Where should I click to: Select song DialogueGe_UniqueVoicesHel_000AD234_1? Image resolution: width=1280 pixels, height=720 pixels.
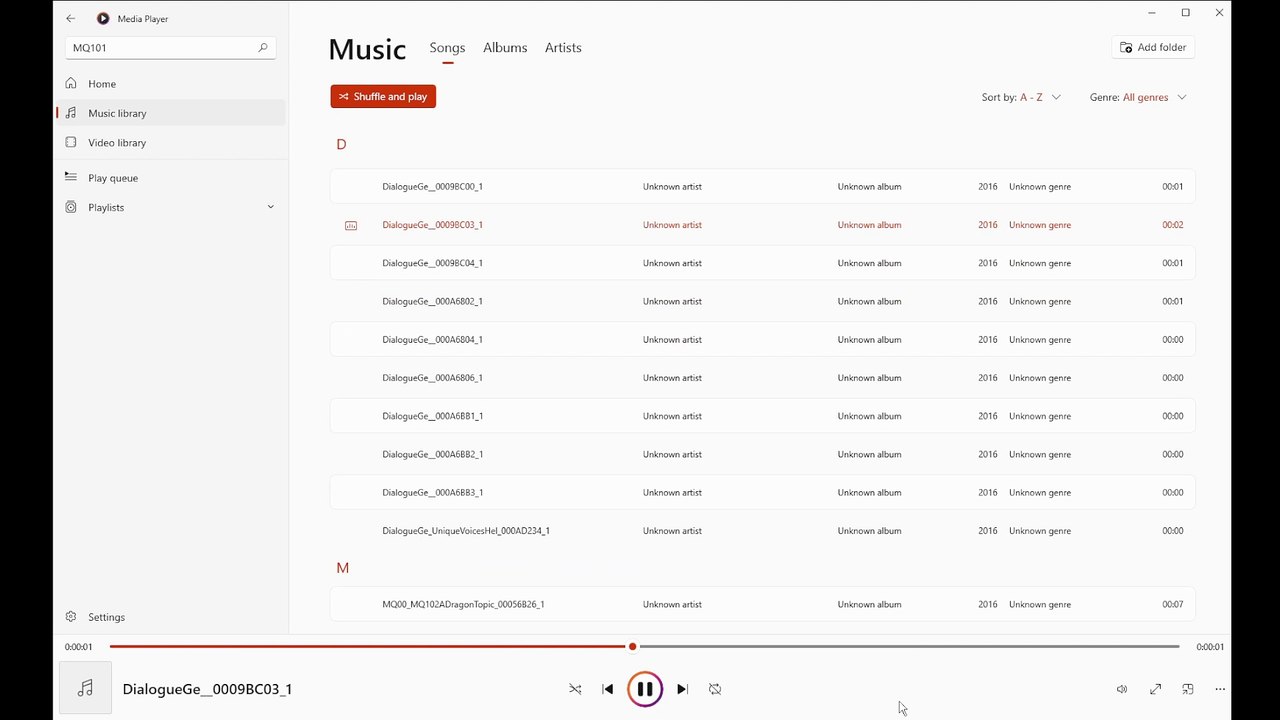763,531
